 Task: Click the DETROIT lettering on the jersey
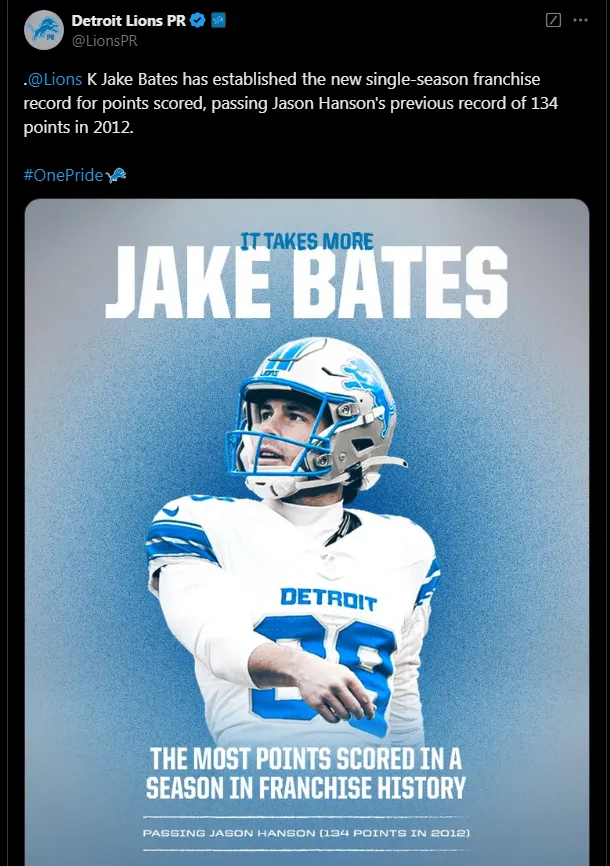point(329,599)
